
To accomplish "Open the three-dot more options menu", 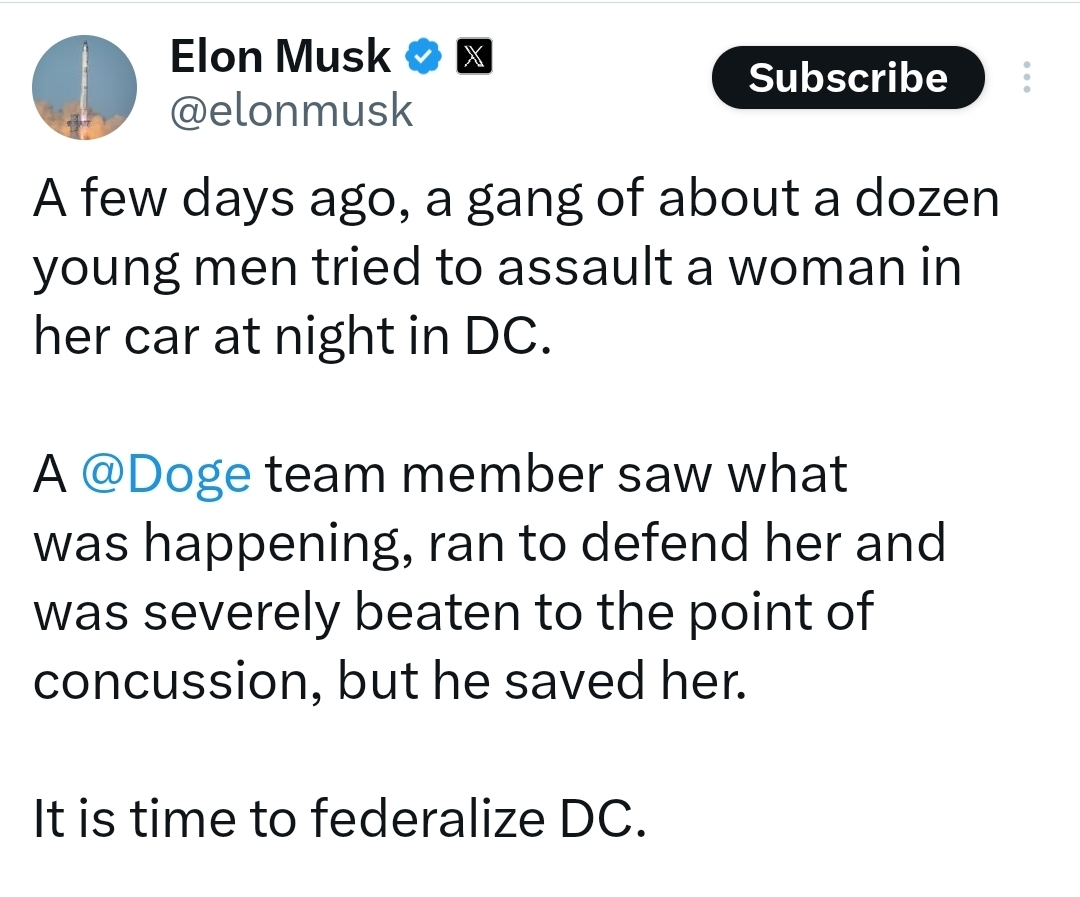I will pyautogui.click(x=1026, y=77).
